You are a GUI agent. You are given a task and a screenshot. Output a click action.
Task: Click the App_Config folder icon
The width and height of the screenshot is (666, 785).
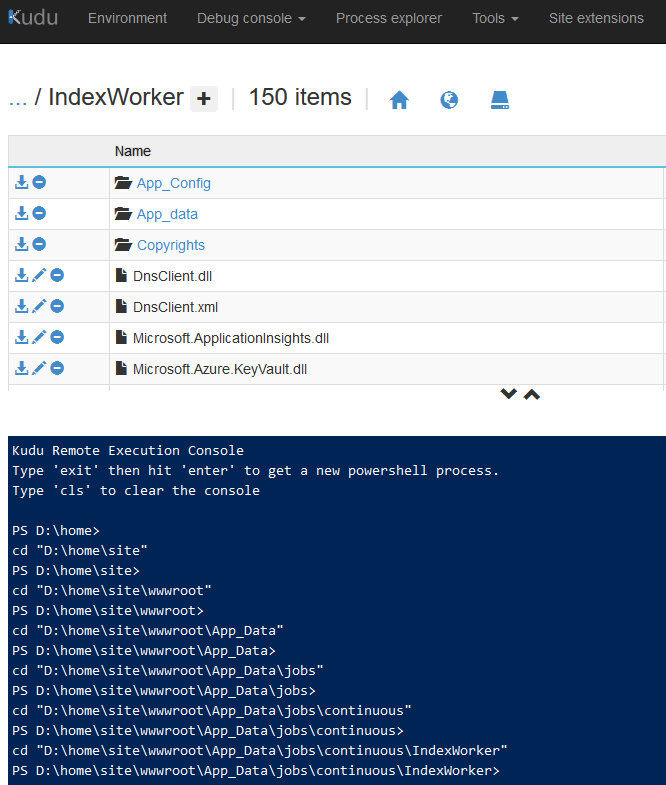coord(123,182)
